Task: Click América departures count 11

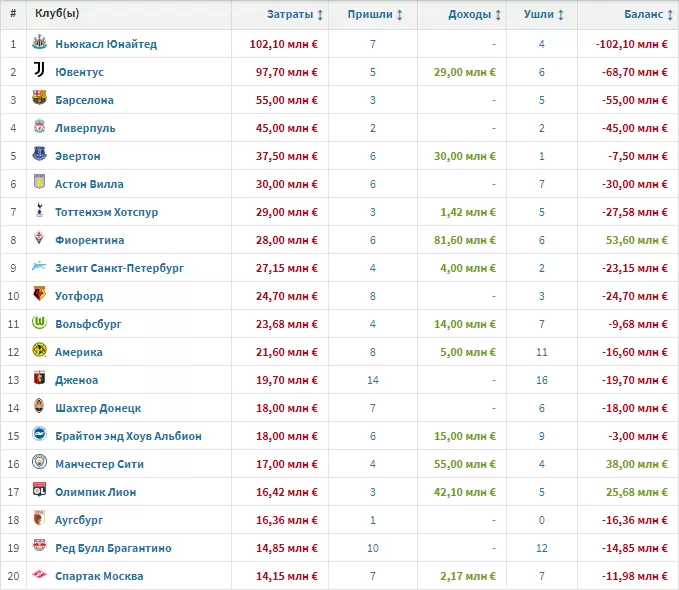Action: tap(542, 352)
